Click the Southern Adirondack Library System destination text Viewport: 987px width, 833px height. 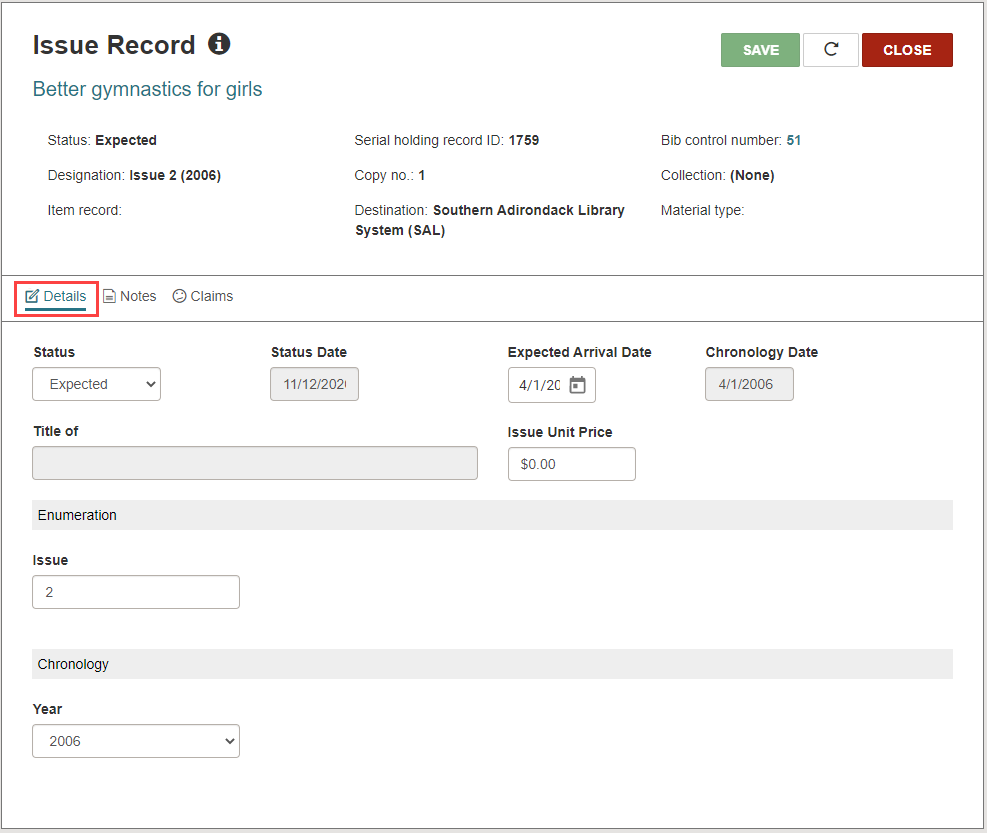(490, 220)
